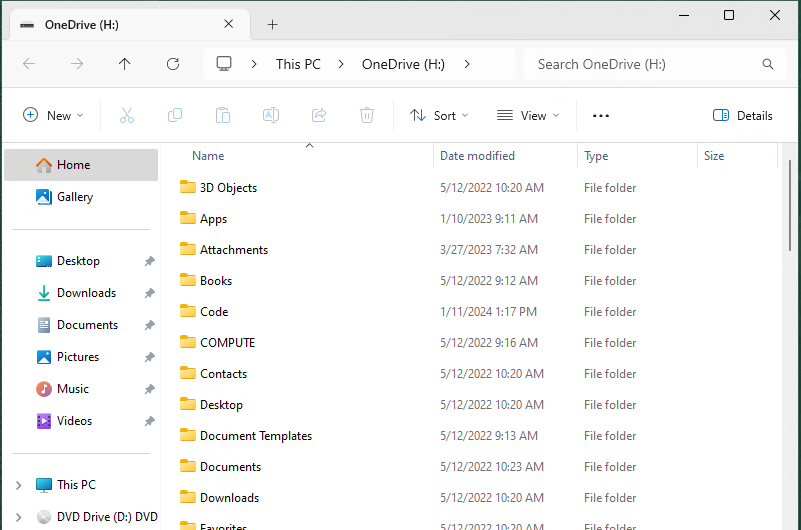Expand the This PC tree node
The width and height of the screenshot is (801, 530).
18,485
